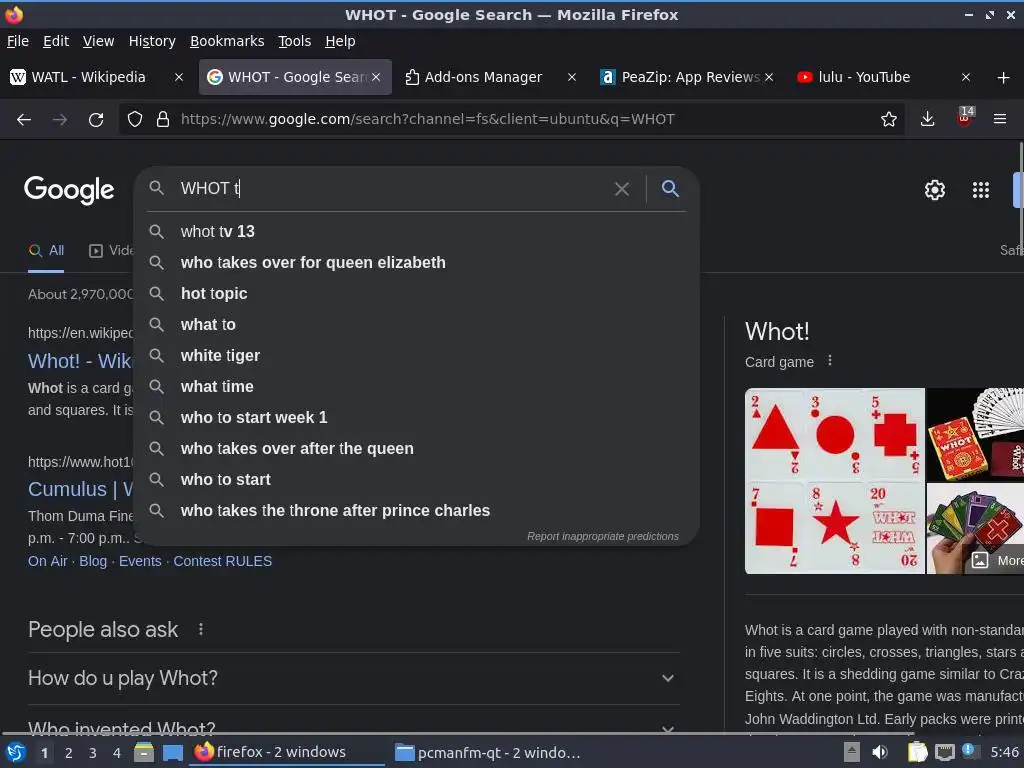The image size is (1024, 768).
Task: Clear the Google search box text
Action: pyautogui.click(x=622, y=189)
